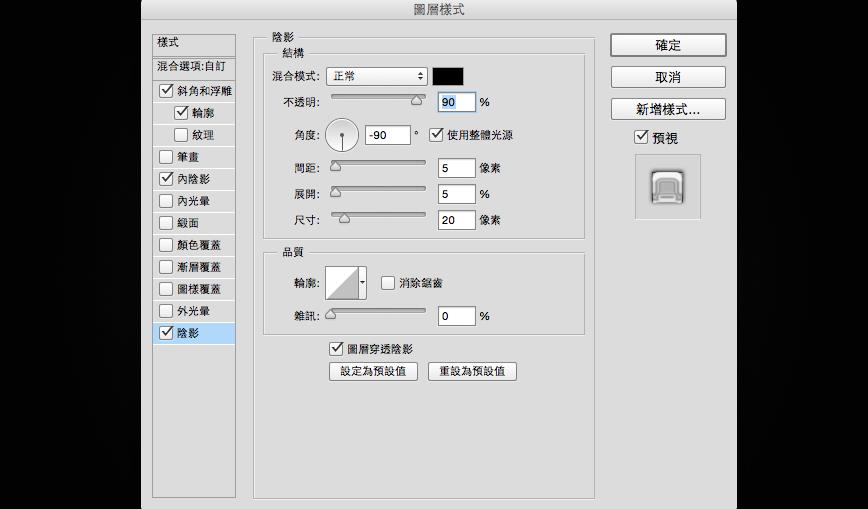The width and height of the screenshot is (868, 509).
Task: Toggle the 陰影 effect checkbox
Action: pos(166,333)
